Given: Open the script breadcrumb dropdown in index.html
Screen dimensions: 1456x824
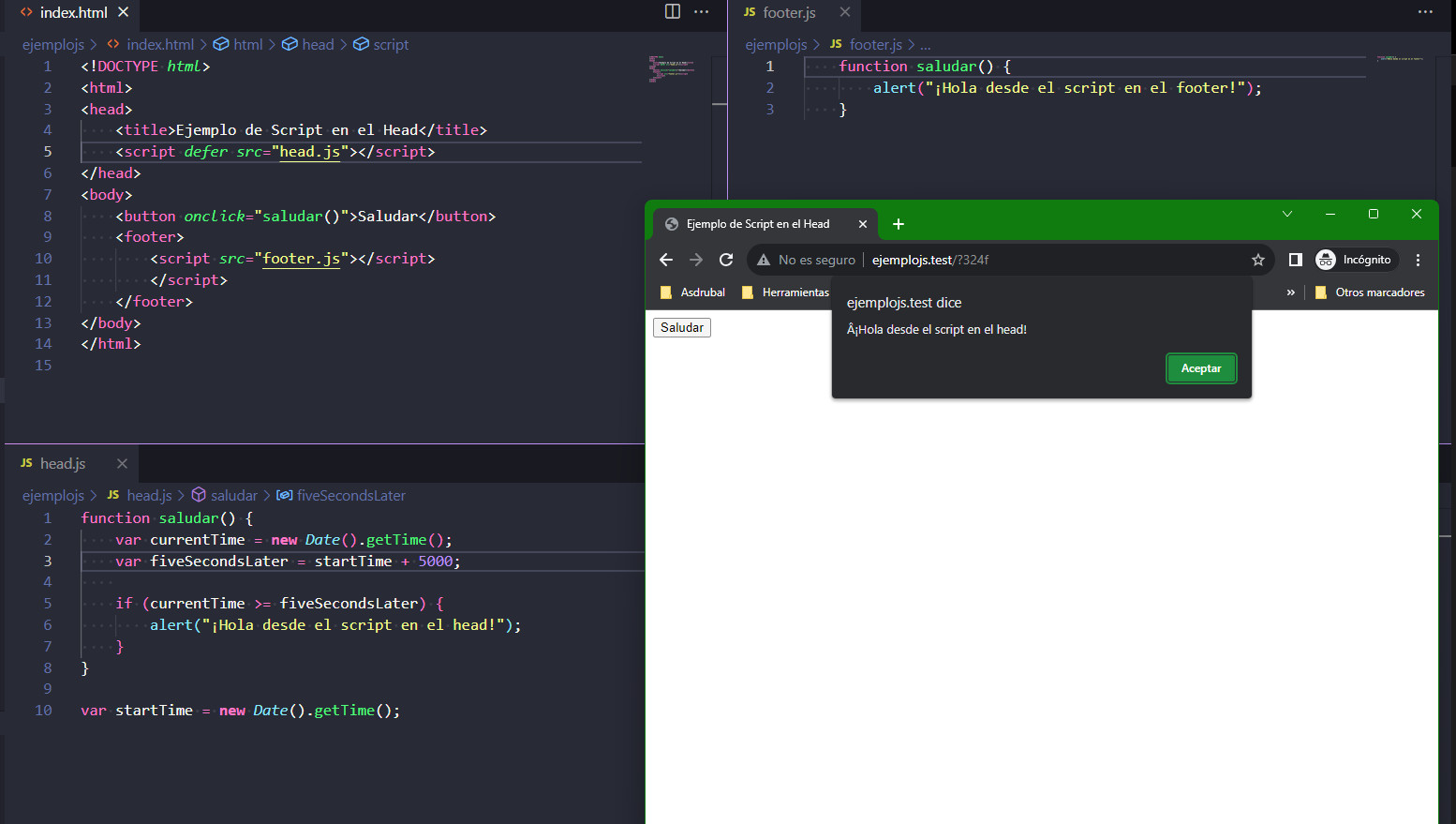Looking at the screenshot, I should coord(393,44).
